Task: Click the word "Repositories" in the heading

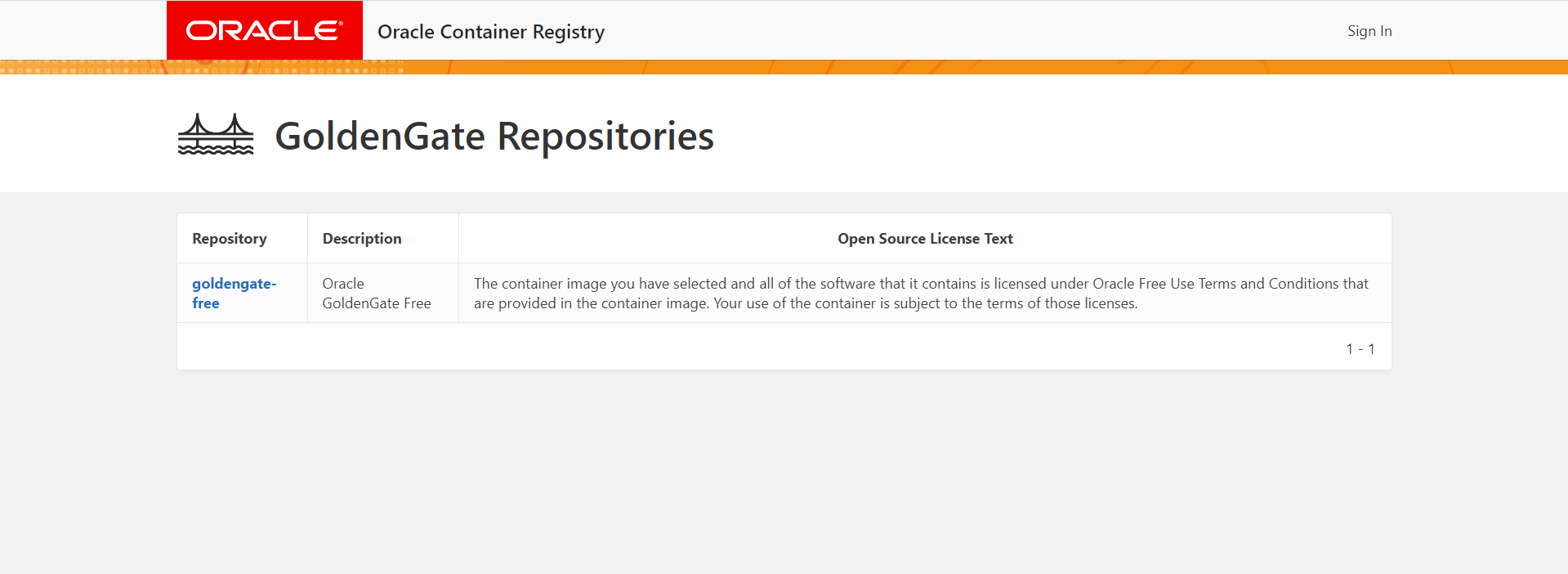Action: coord(605,136)
